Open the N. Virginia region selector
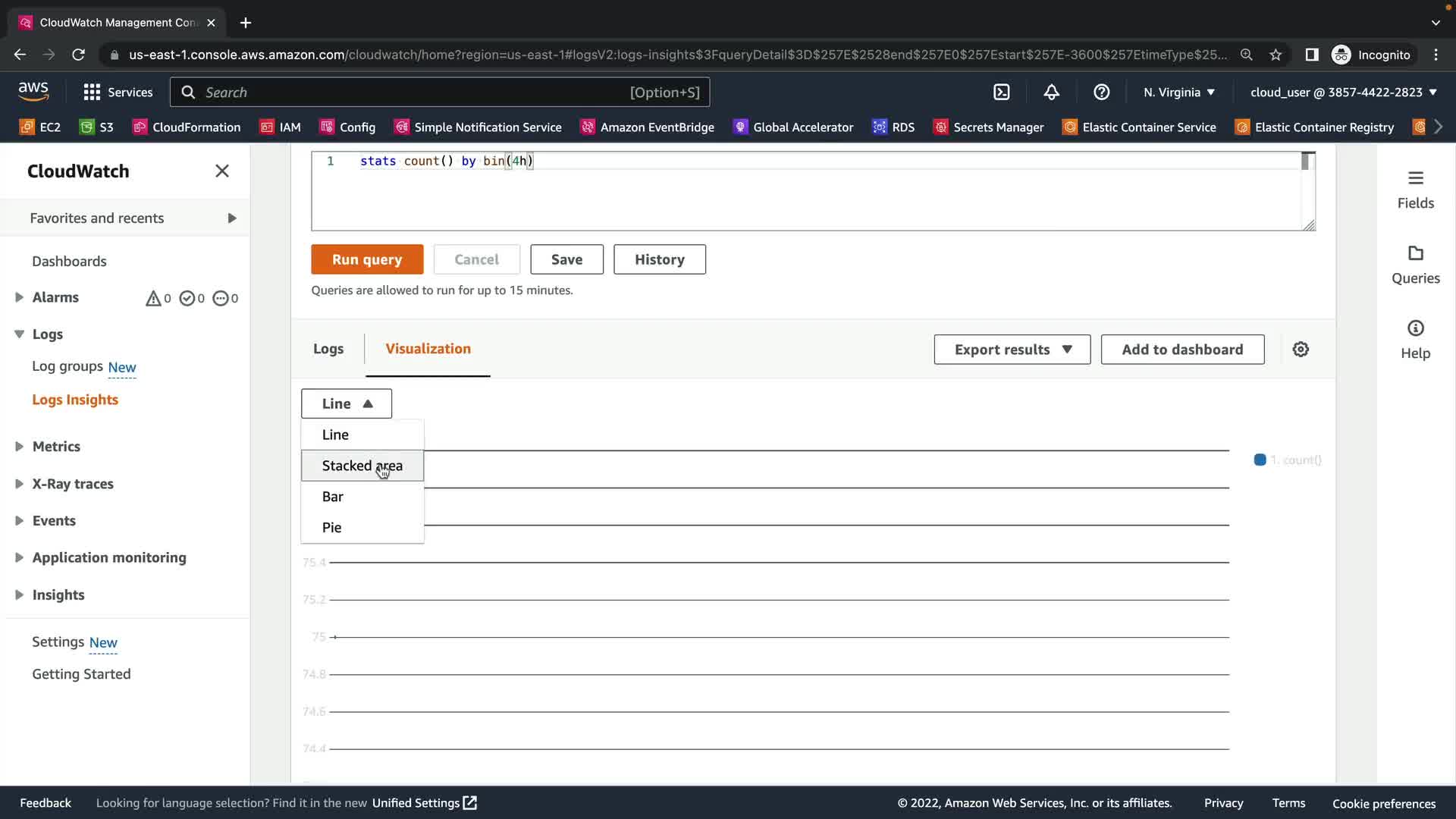Viewport: 1456px width, 819px height. click(x=1178, y=93)
